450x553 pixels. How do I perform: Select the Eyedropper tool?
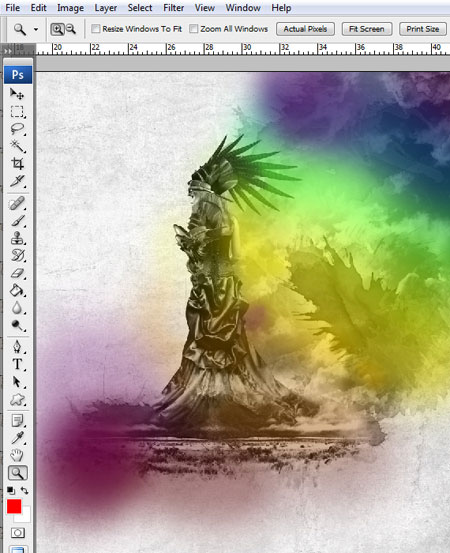(x=17, y=438)
